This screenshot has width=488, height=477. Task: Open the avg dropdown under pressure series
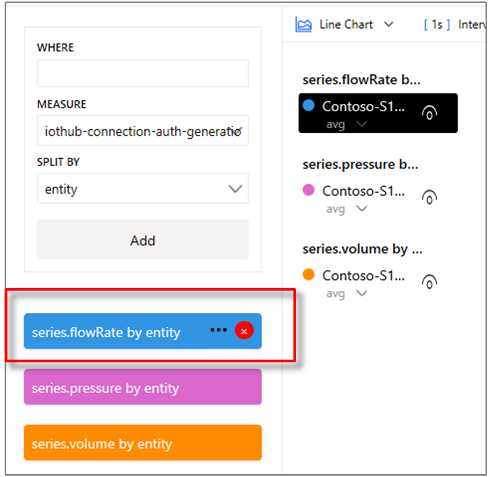click(361, 209)
